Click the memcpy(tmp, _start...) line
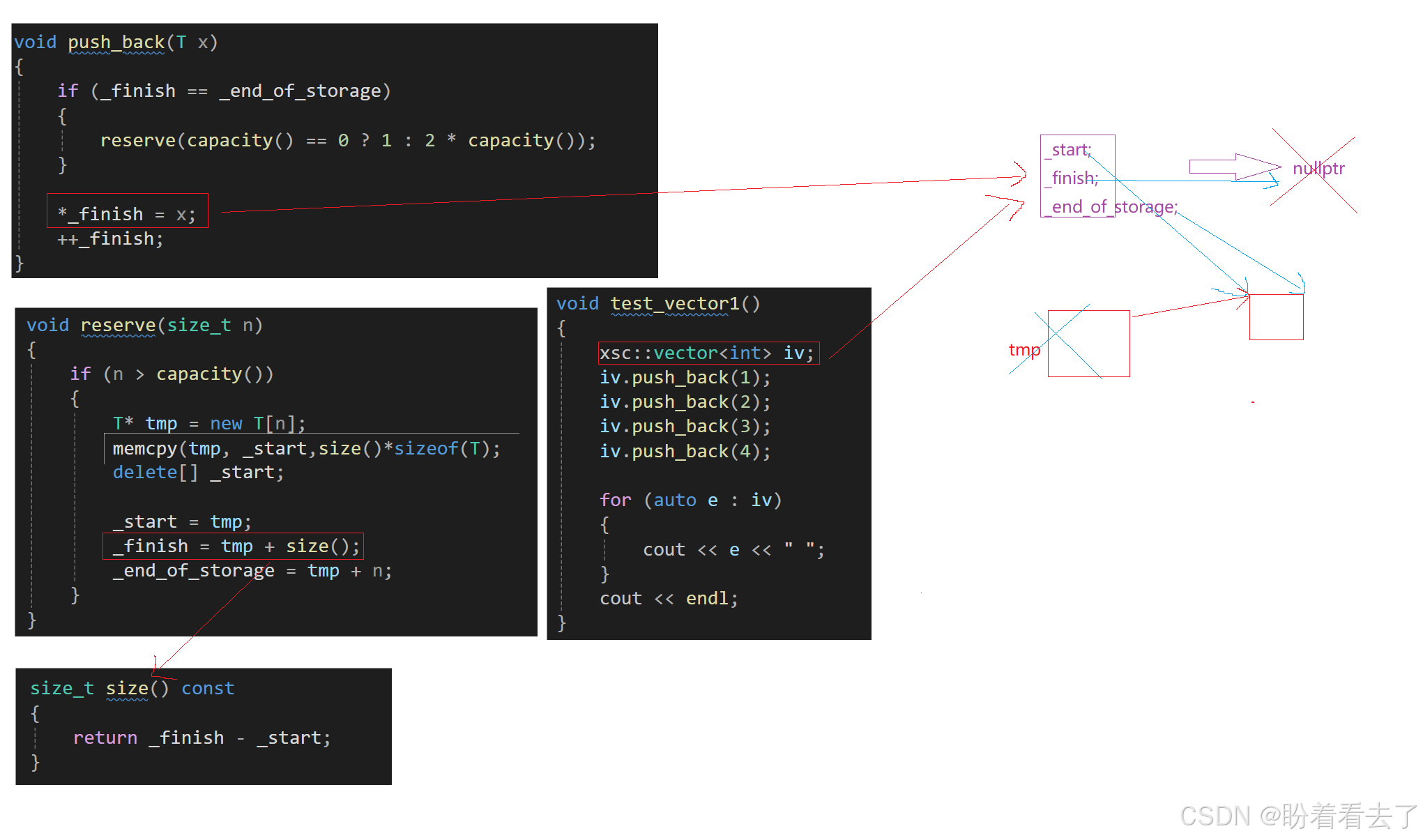Viewport: 1423px width, 840px height. [x=305, y=448]
